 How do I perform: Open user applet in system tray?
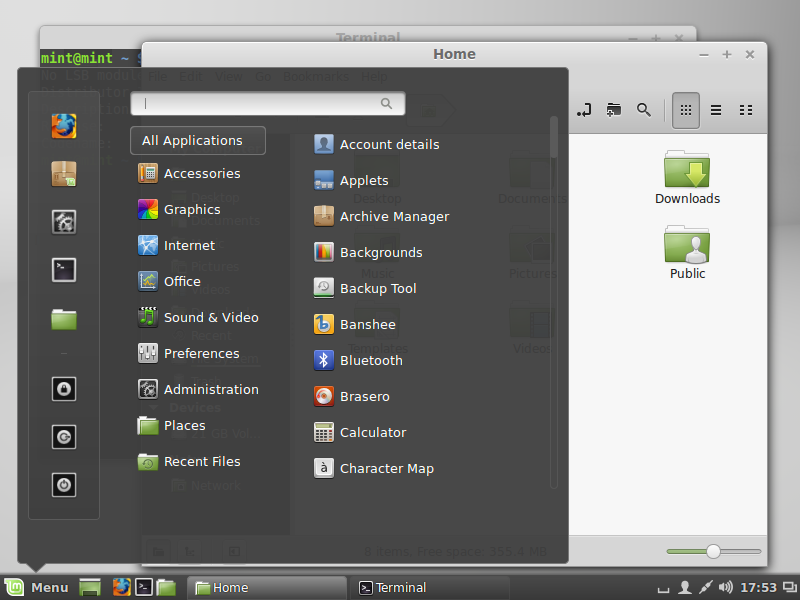click(x=684, y=588)
